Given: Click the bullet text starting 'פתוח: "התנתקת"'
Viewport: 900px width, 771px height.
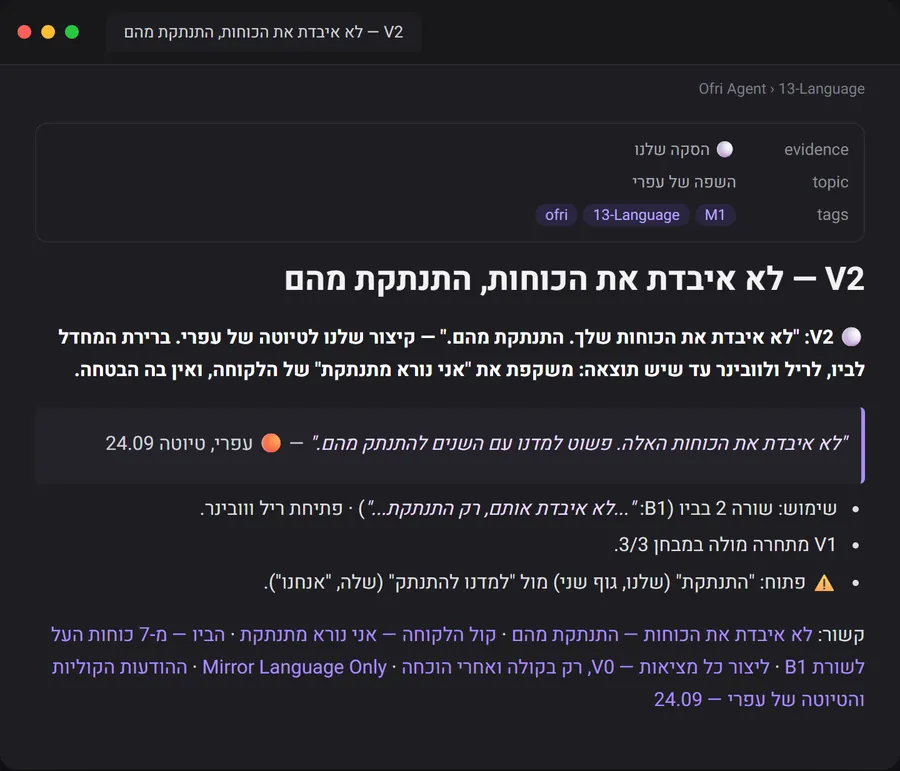Looking at the screenshot, I should coord(534,583).
